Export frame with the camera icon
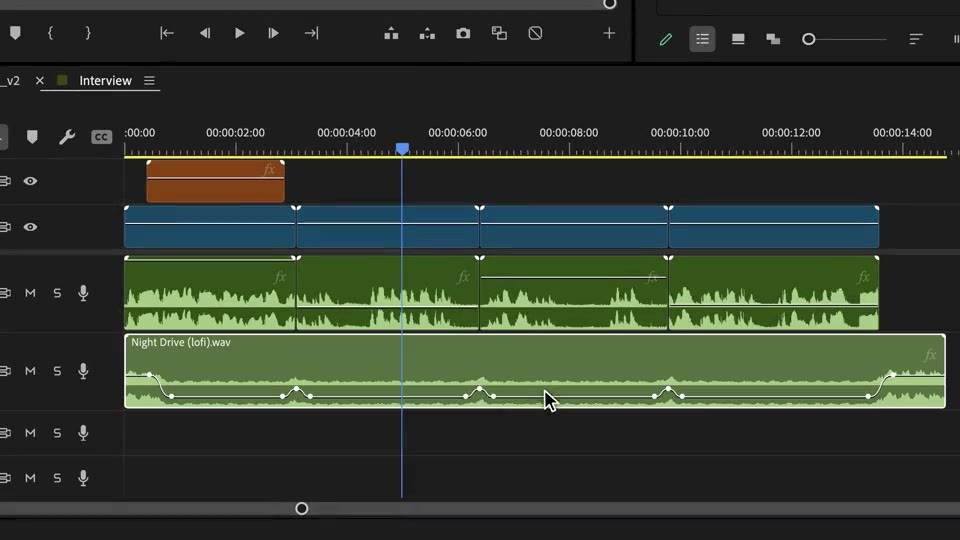 coord(463,33)
